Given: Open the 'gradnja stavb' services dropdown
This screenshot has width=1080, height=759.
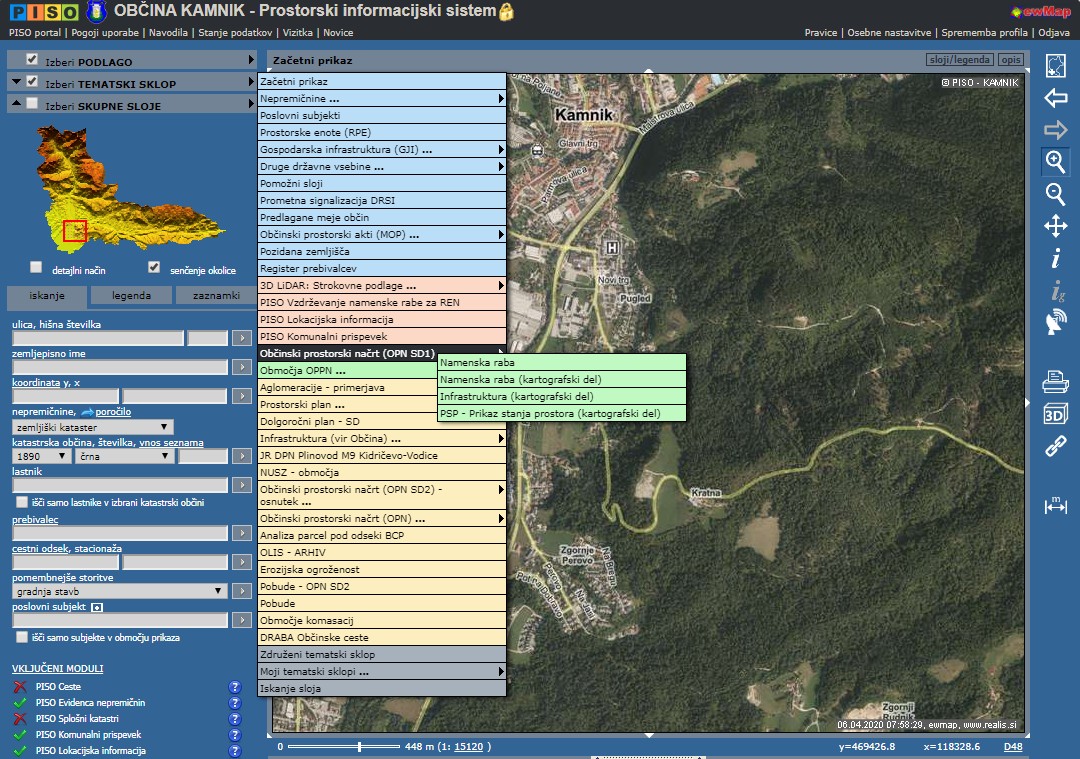Looking at the screenshot, I should [x=119, y=591].
